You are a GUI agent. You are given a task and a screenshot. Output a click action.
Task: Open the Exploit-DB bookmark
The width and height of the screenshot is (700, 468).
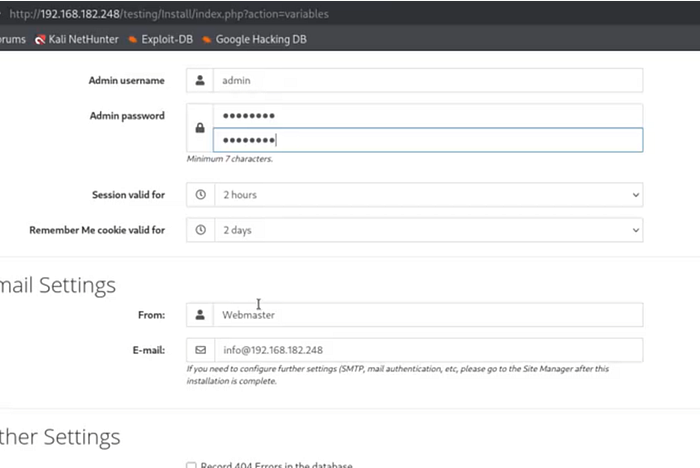[161, 40]
